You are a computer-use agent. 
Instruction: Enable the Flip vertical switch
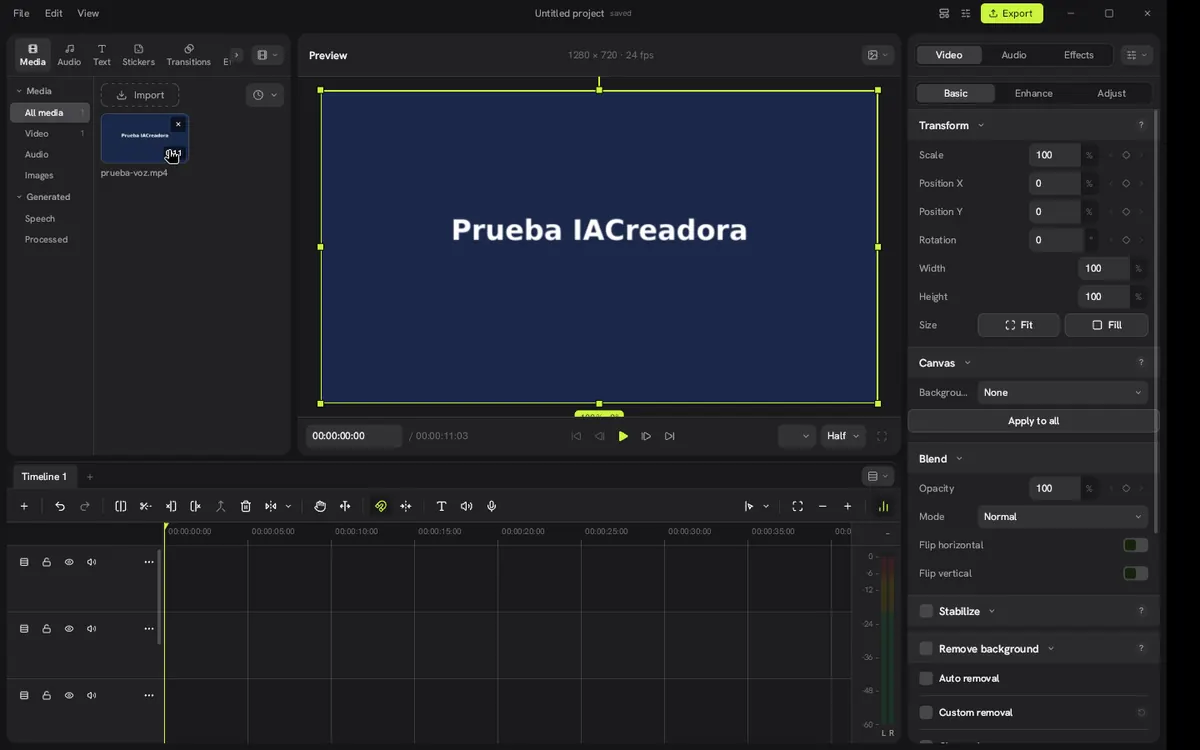[1135, 573]
